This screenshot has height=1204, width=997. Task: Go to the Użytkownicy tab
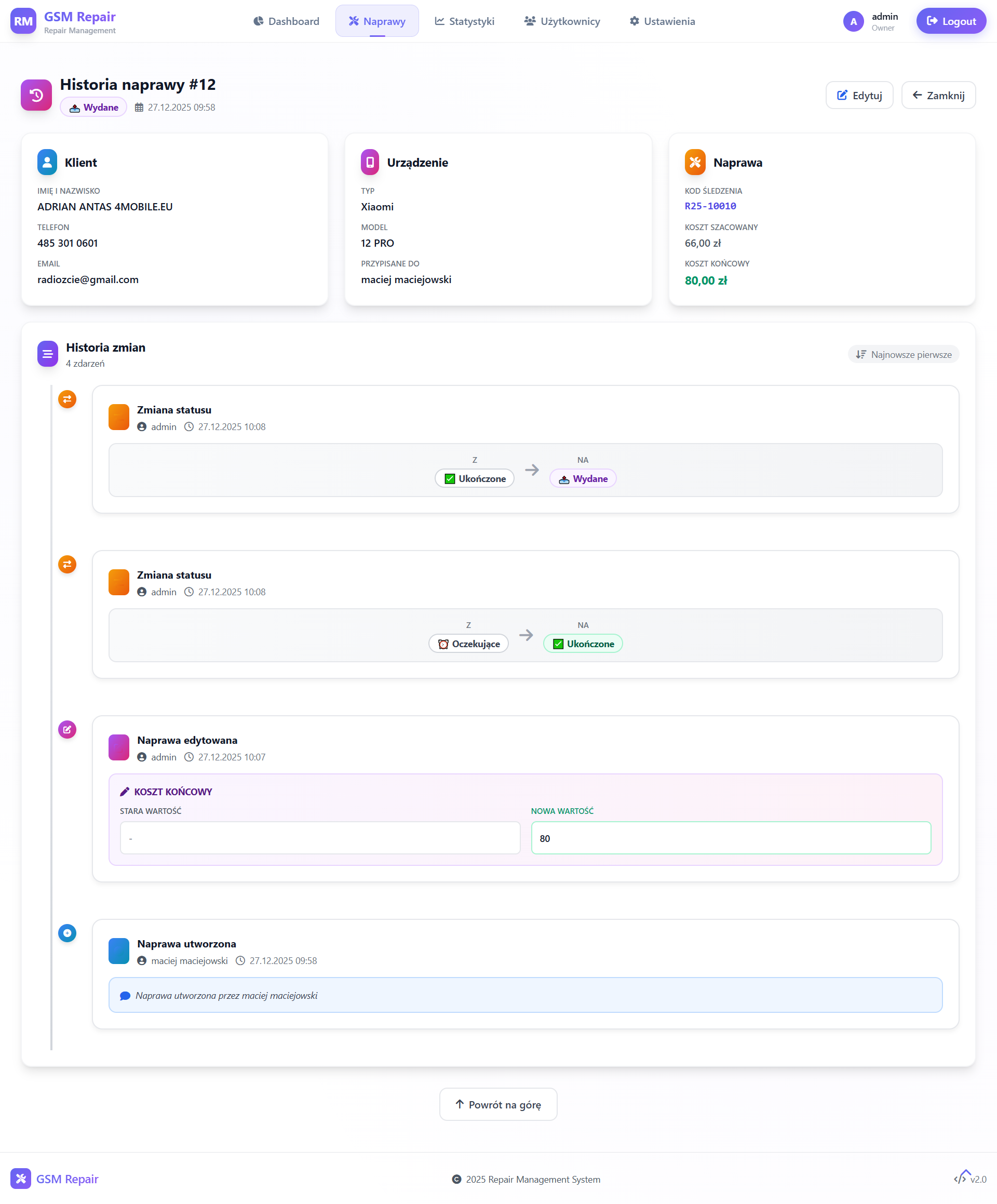click(x=562, y=21)
